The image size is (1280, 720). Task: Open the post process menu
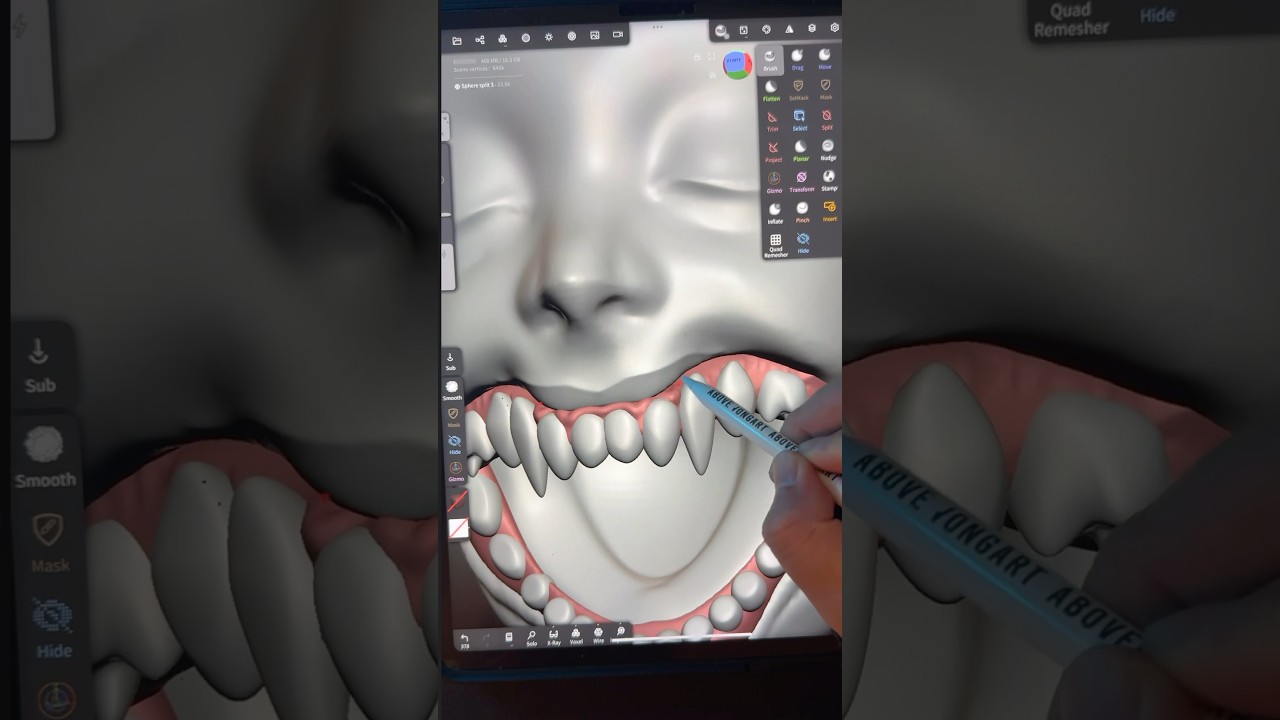(572, 36)
